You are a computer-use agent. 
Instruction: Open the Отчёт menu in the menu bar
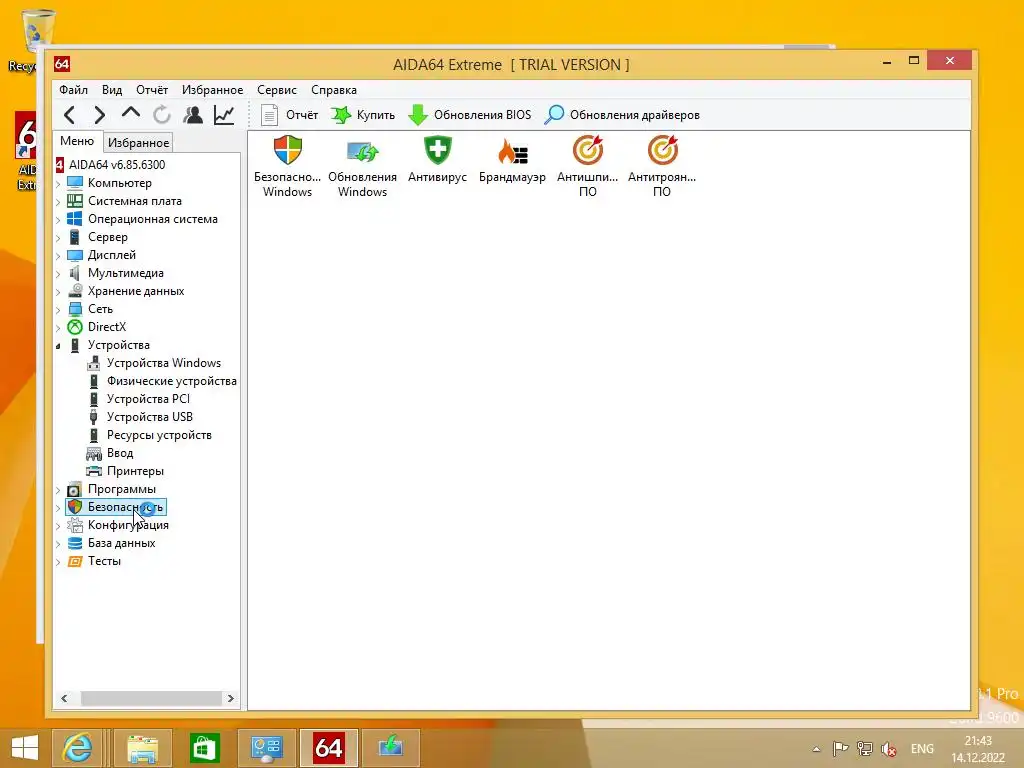coord(152,90)
